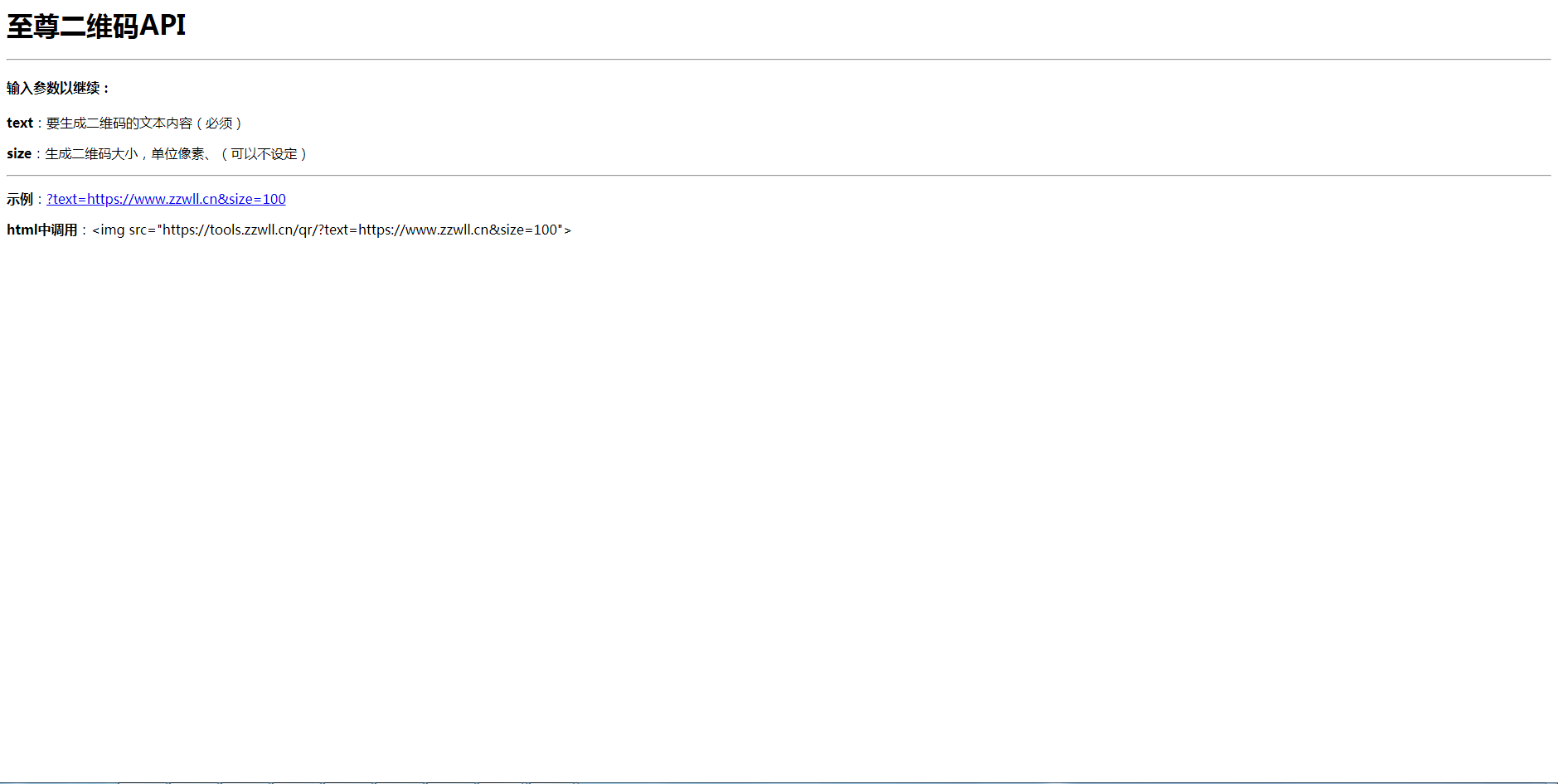
Task: Click the text parameter description 要生成二维码的文本内容（必须）
Action: point(145,123)
